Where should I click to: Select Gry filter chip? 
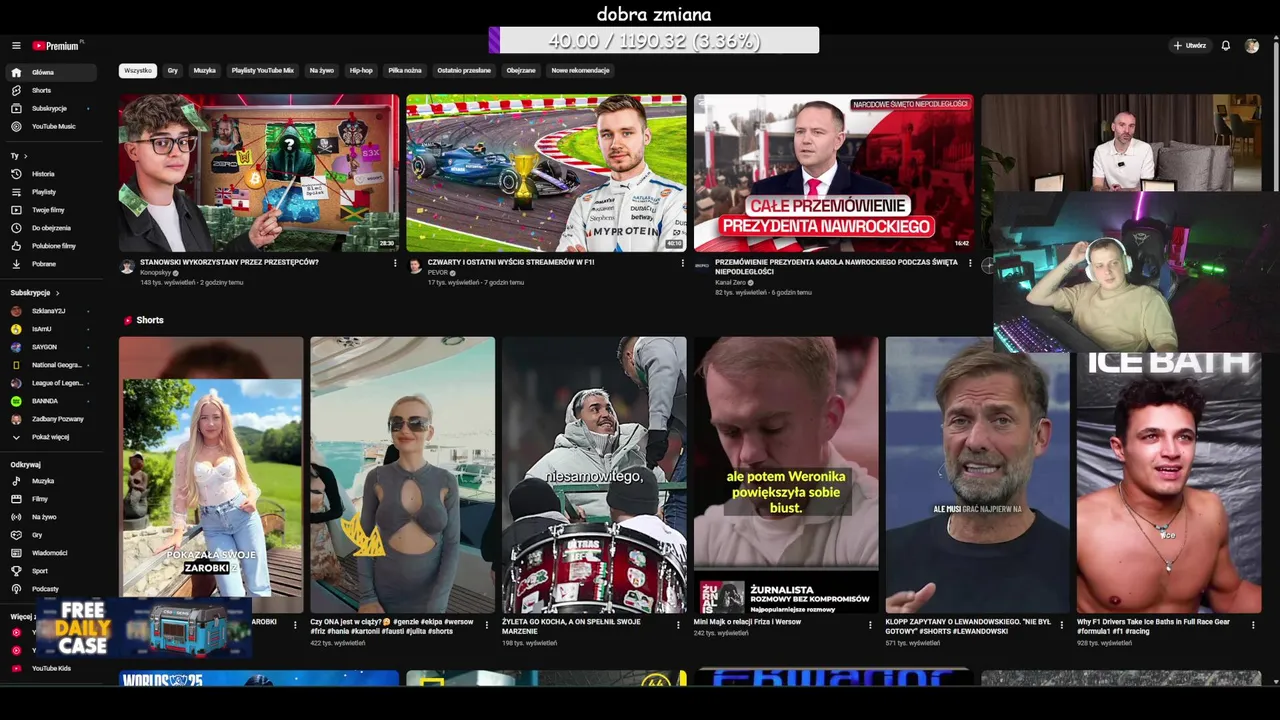173,71
